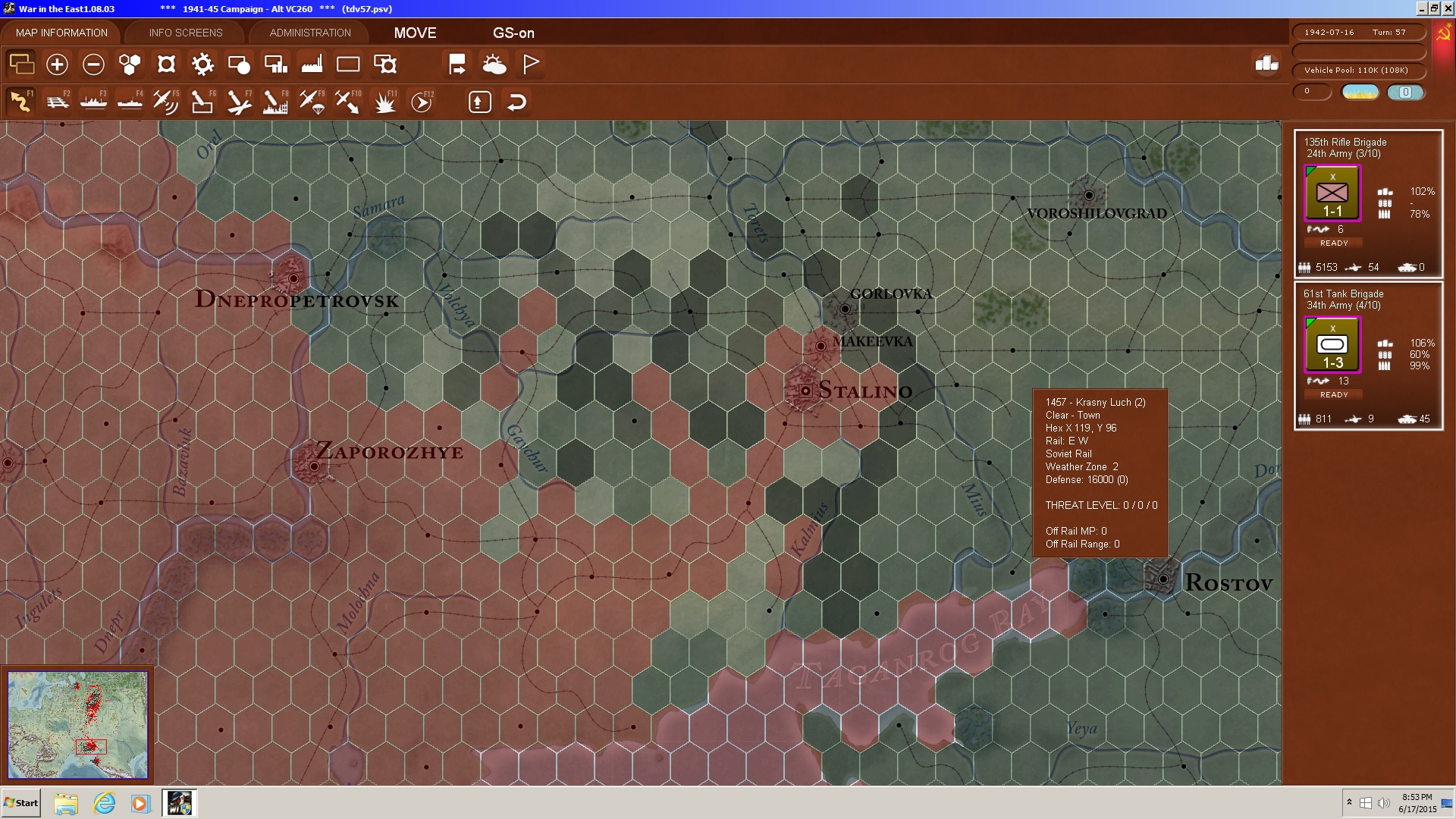Select F3 naval transport mode icon
This screenshot has height=819, width=1456.
[x=93, y=102]
